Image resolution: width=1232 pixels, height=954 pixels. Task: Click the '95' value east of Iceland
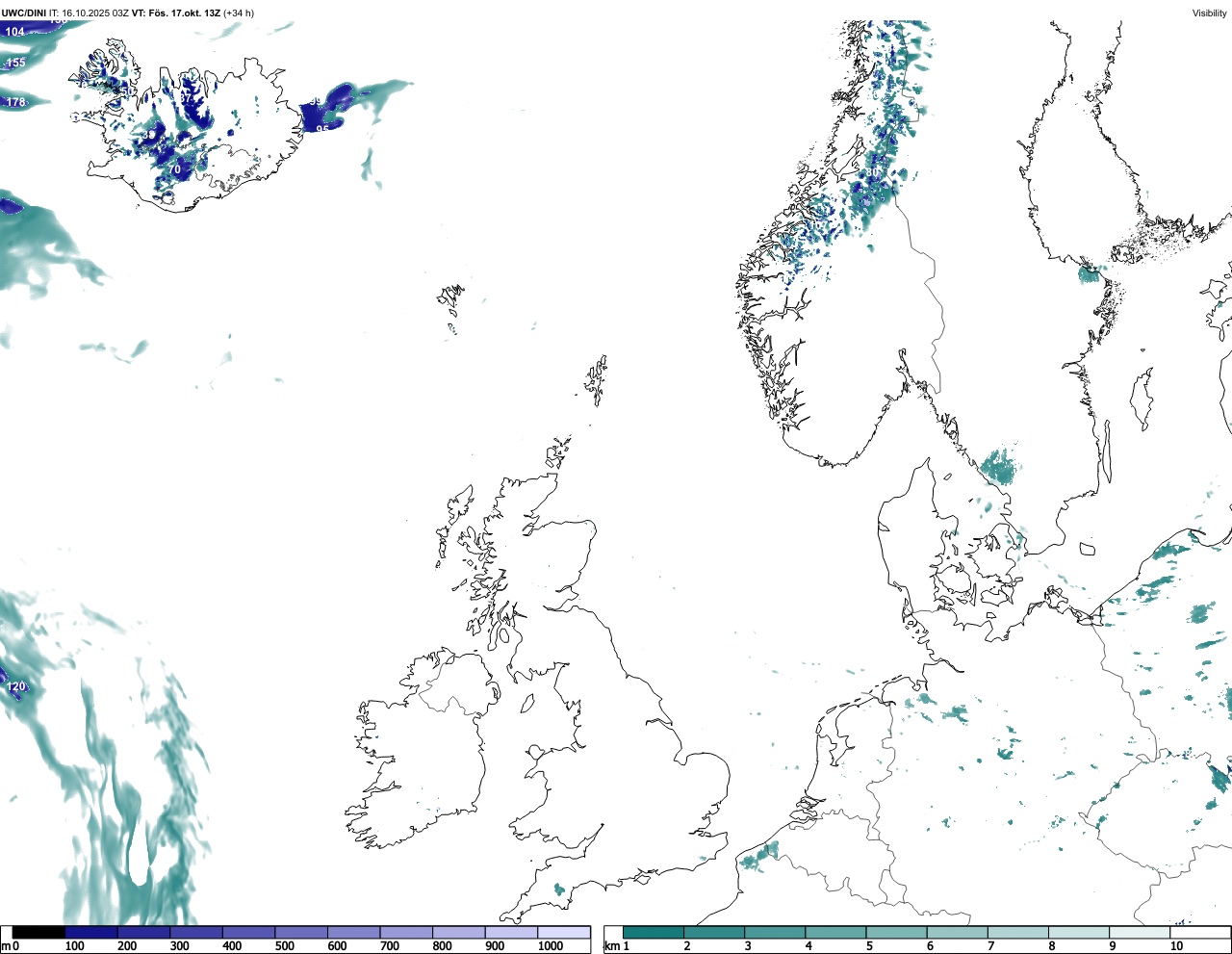pos(322,129)
